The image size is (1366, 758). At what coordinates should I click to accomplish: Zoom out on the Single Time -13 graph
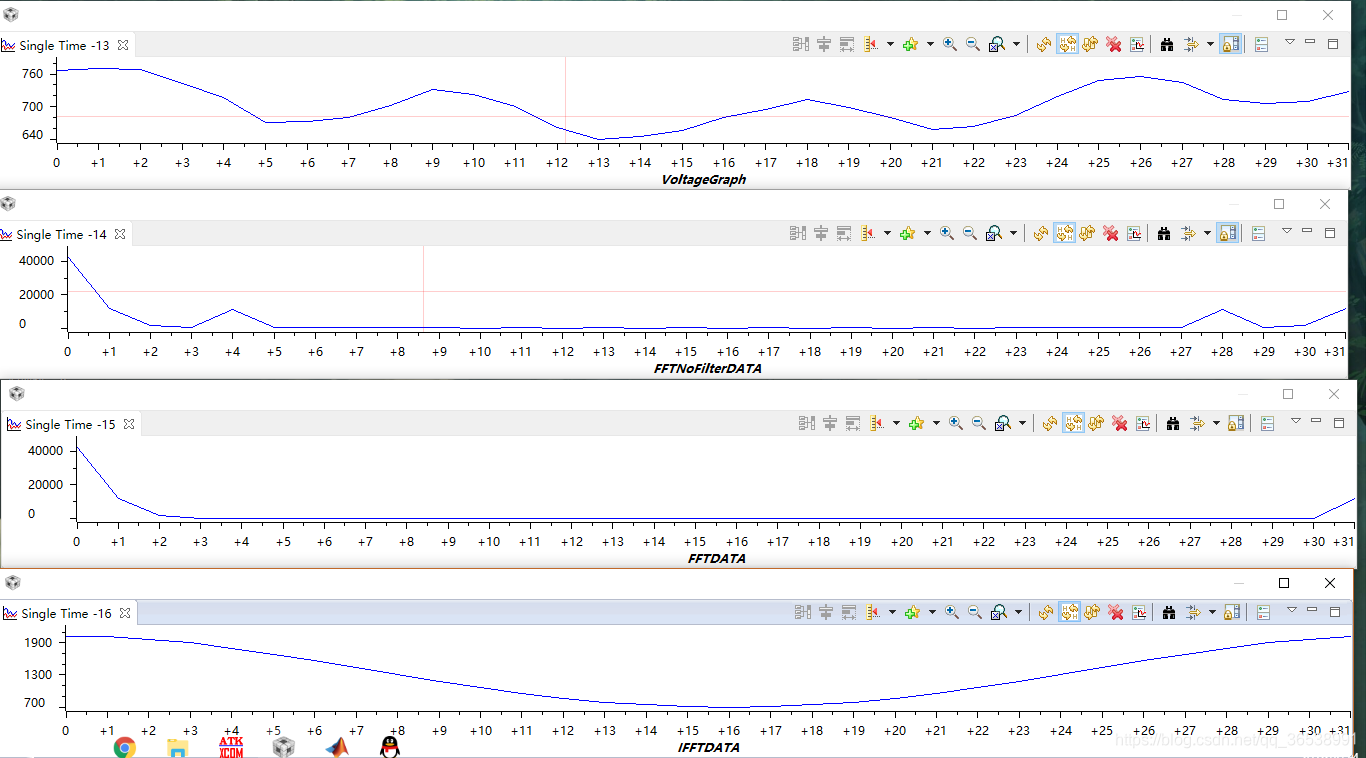[972, 45]
